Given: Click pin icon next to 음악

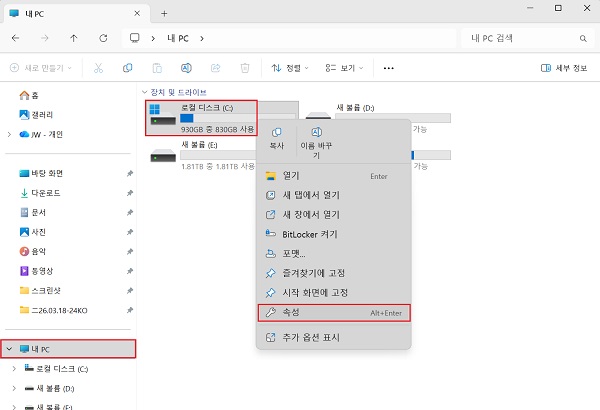Looking at the screenshot, I should 130,252.
